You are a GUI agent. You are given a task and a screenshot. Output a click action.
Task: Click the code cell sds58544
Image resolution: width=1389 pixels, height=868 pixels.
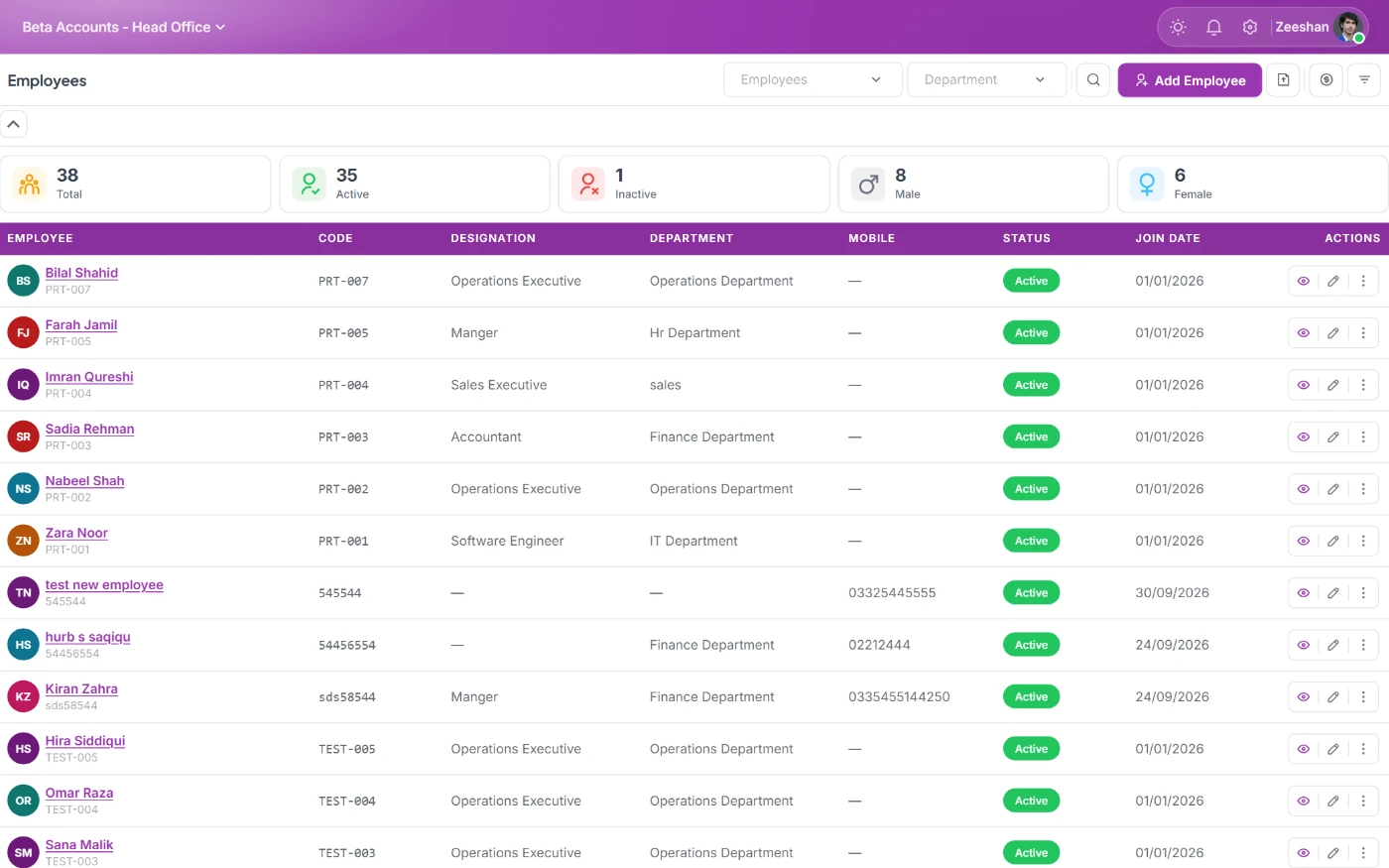coord(347,697)
